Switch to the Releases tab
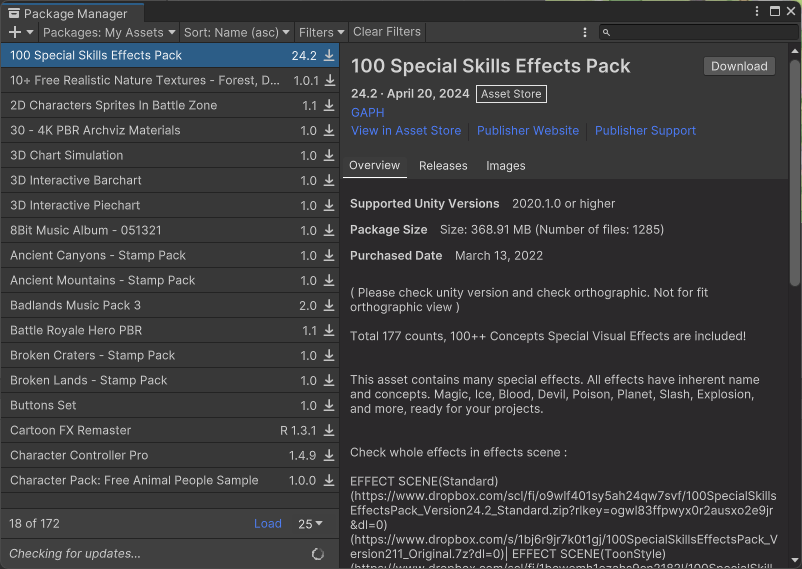Screen dimensions: 802x569 pyautogui.click(x=443, y=166)
